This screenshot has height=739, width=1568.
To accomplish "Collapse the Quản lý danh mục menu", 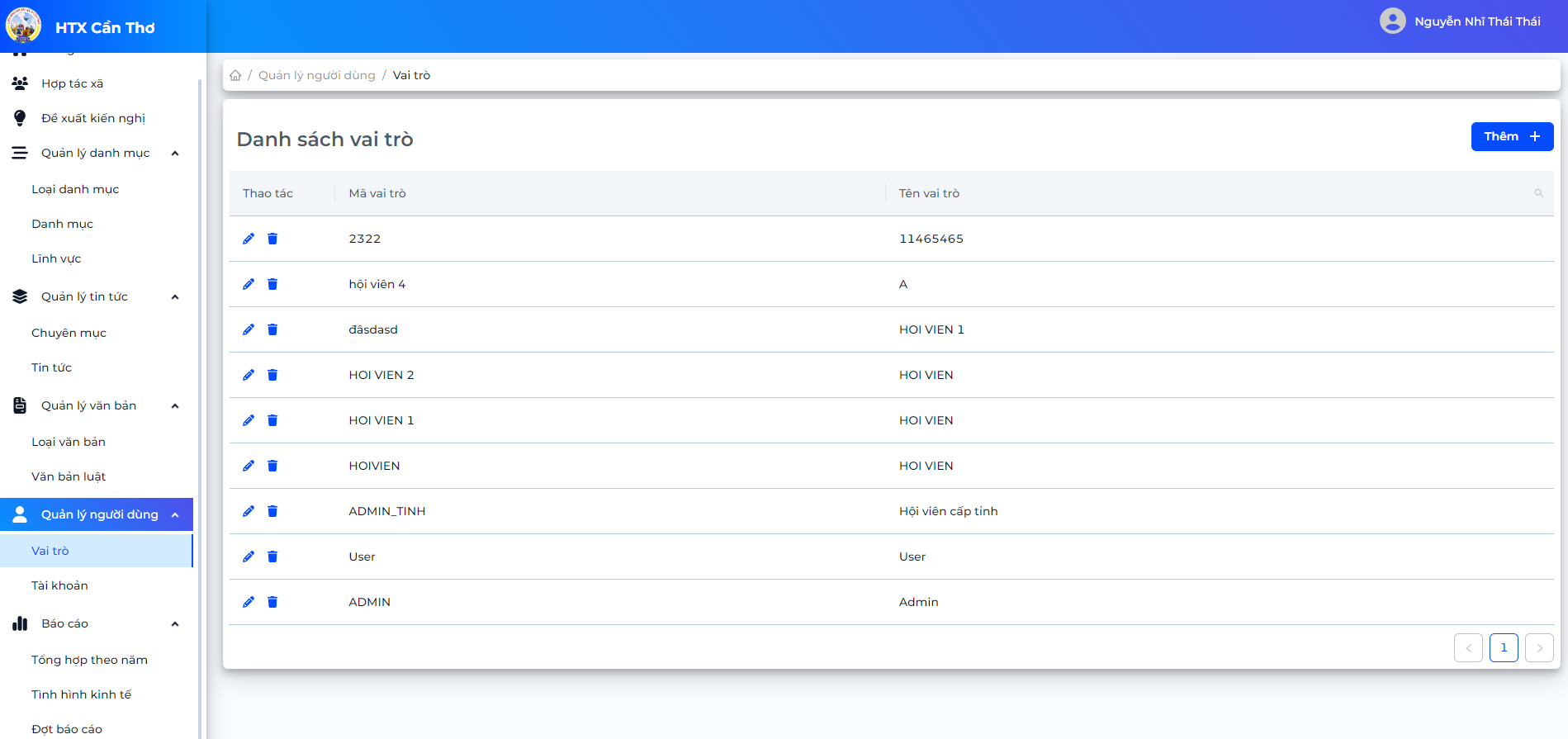I will pyautogui.click(x=175, y=154).
